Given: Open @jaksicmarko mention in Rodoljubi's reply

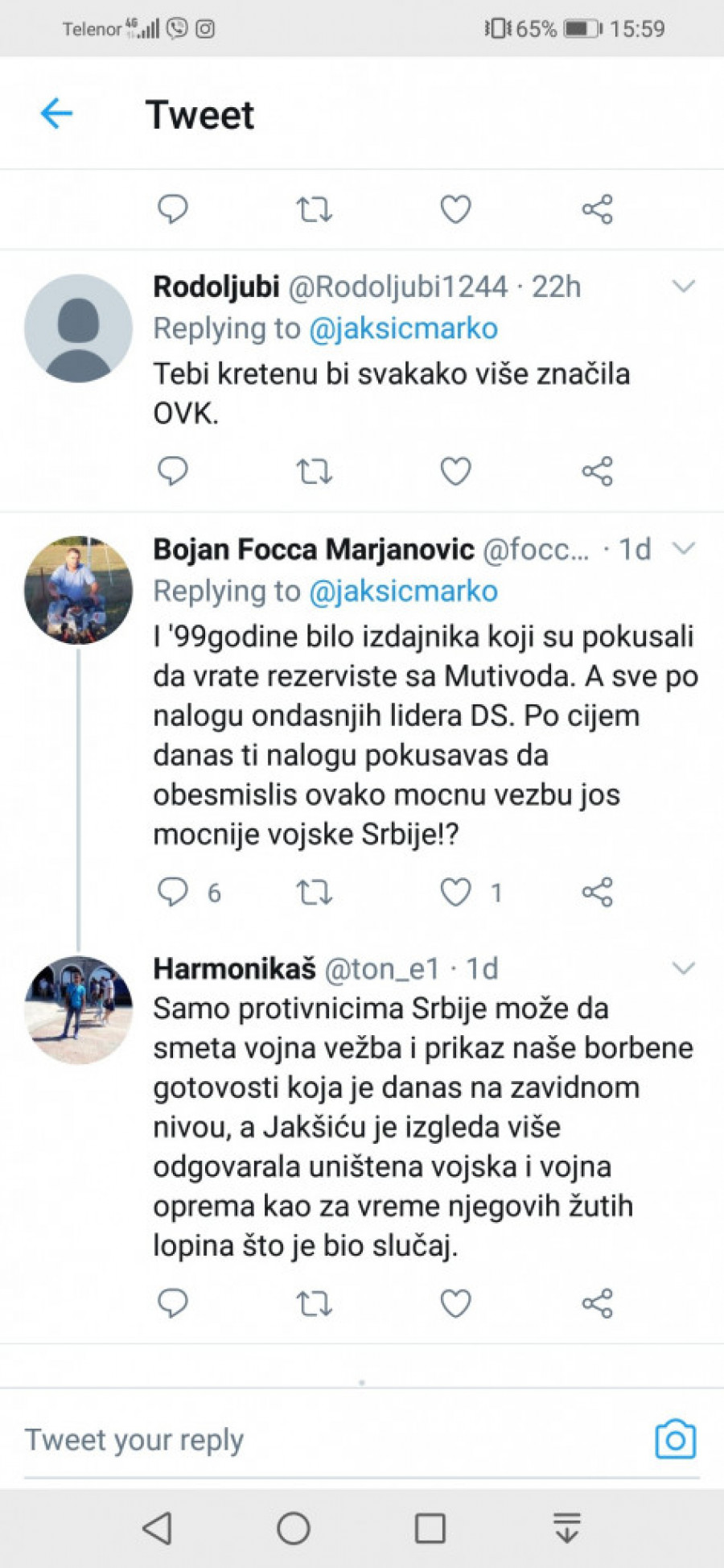Looking at the screenshot, I should pos(403,328).
